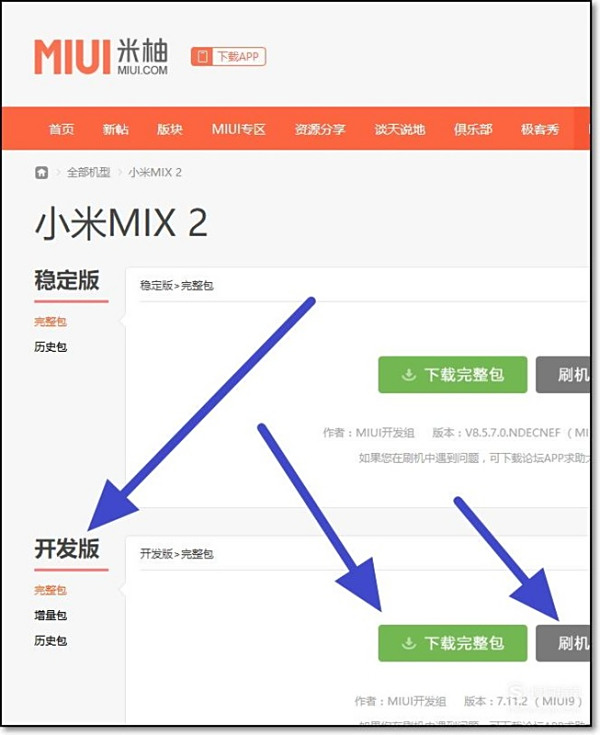
Task: Select 资源分享 in the navigation bar
Action: pos(320,129)
